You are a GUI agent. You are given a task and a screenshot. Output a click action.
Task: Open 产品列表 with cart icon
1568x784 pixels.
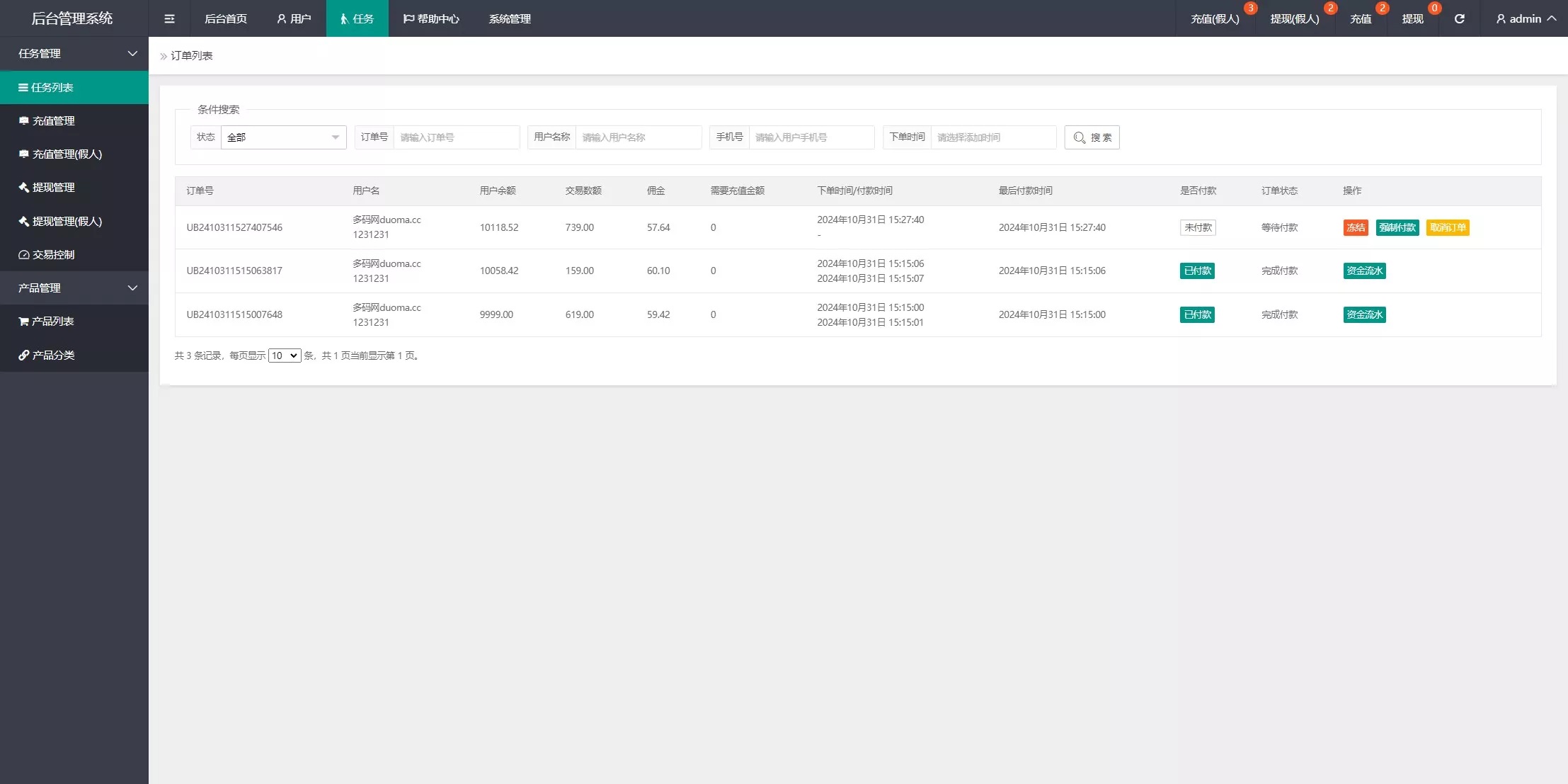(x=53, y=321)
